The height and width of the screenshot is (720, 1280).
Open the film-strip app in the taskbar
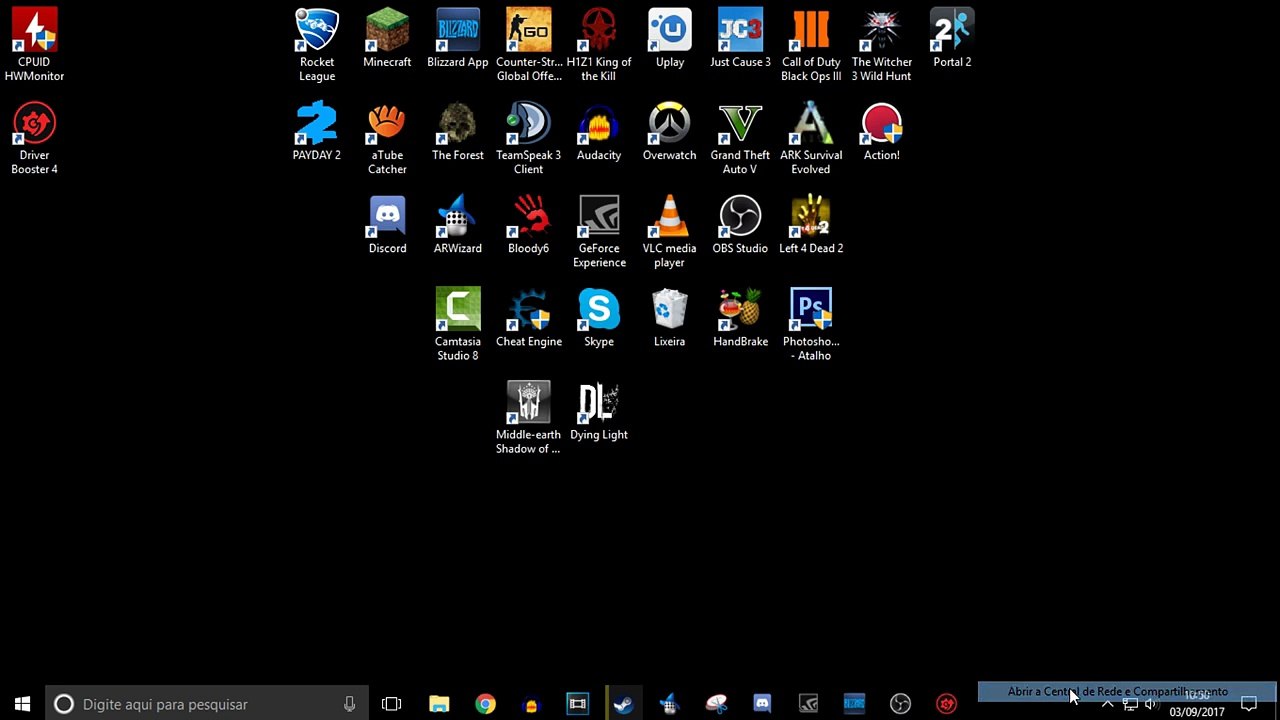[577, 704]
